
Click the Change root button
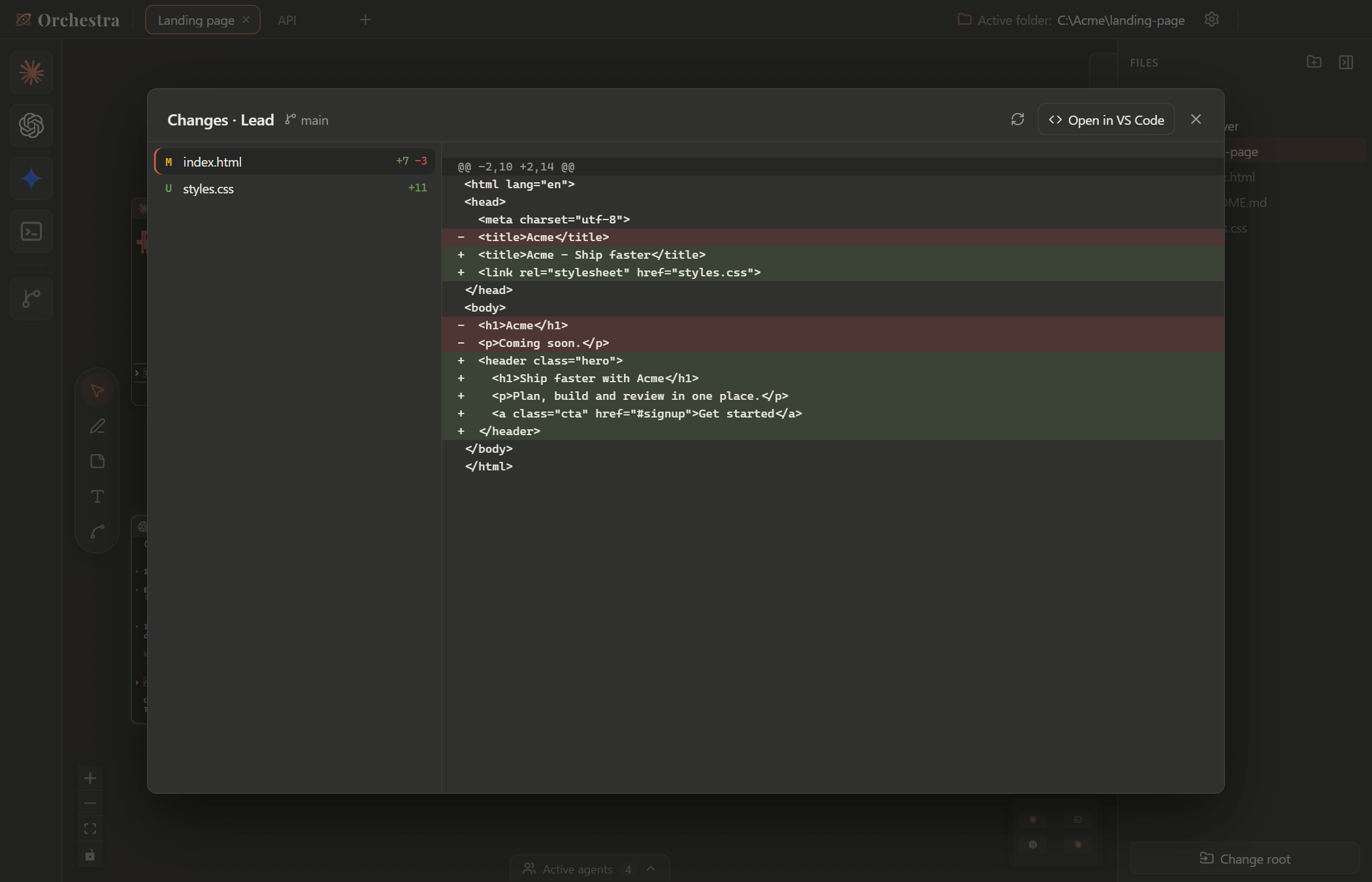(x=1245, y=859)
